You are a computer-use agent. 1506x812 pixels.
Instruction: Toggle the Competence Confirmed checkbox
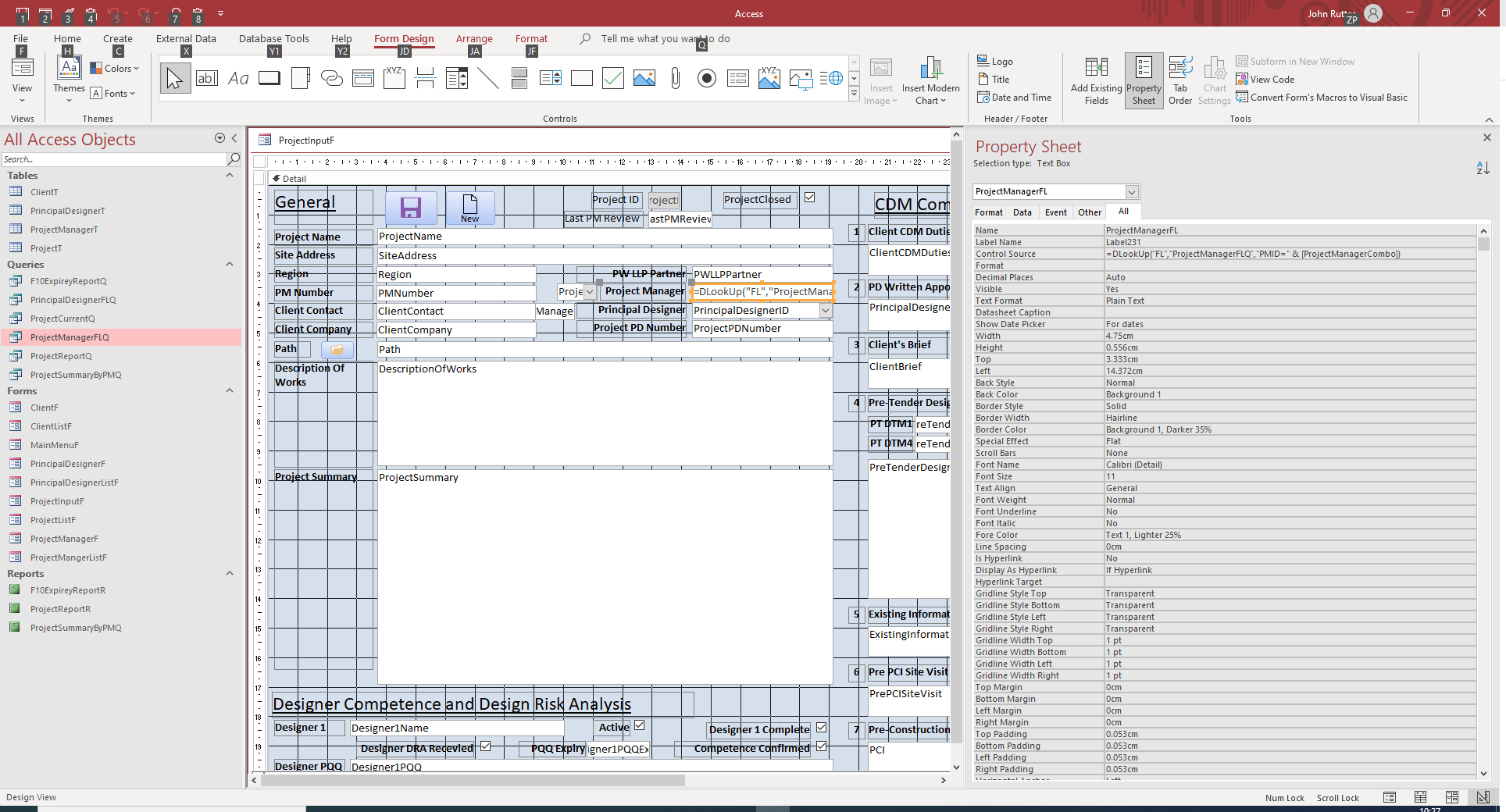(x=822, y=746)
